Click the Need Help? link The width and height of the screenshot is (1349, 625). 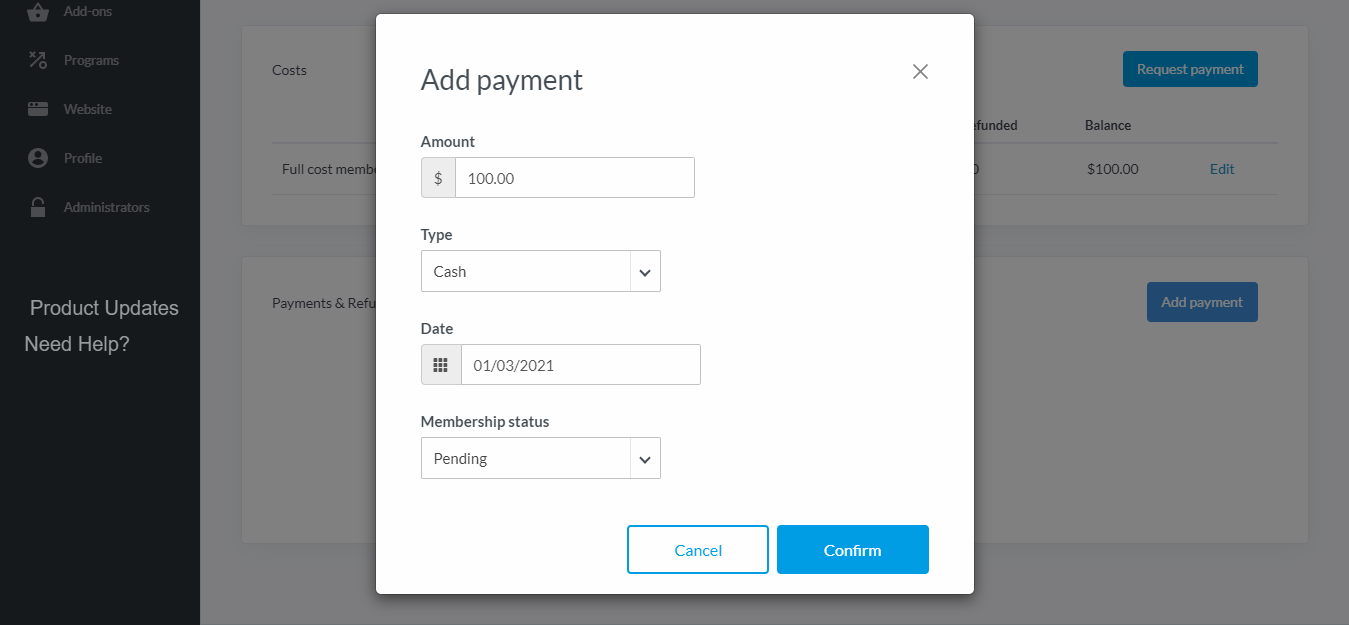click(77, 344)
